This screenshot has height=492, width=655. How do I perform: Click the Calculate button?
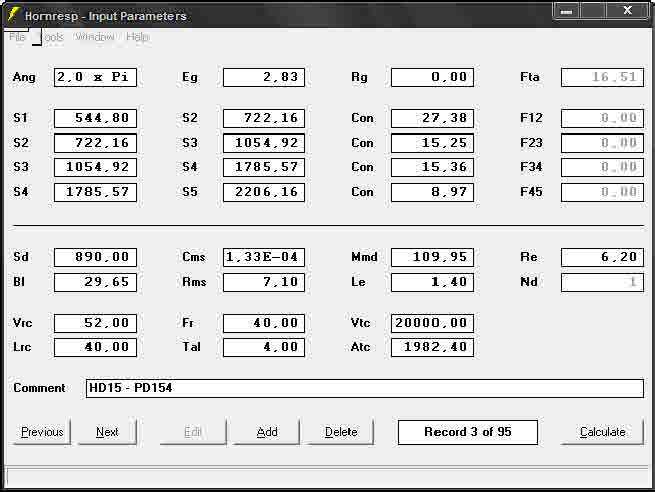click(x=602, y=432)
